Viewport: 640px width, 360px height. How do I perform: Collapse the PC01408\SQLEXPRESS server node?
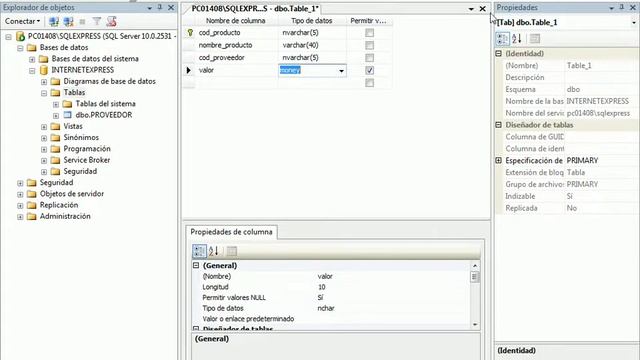[x=8, y=37]
